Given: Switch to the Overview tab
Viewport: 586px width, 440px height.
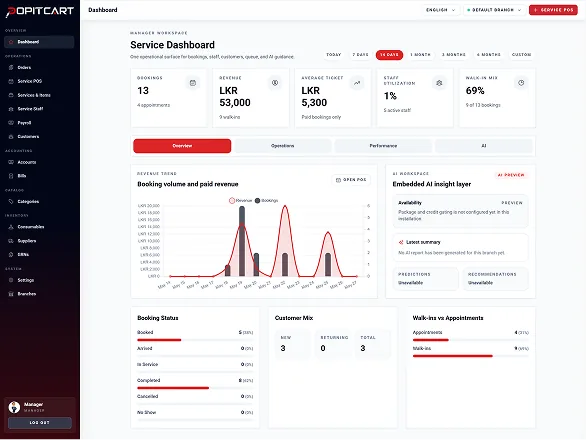Looking at the screenshot, I should tap(182, 146).
